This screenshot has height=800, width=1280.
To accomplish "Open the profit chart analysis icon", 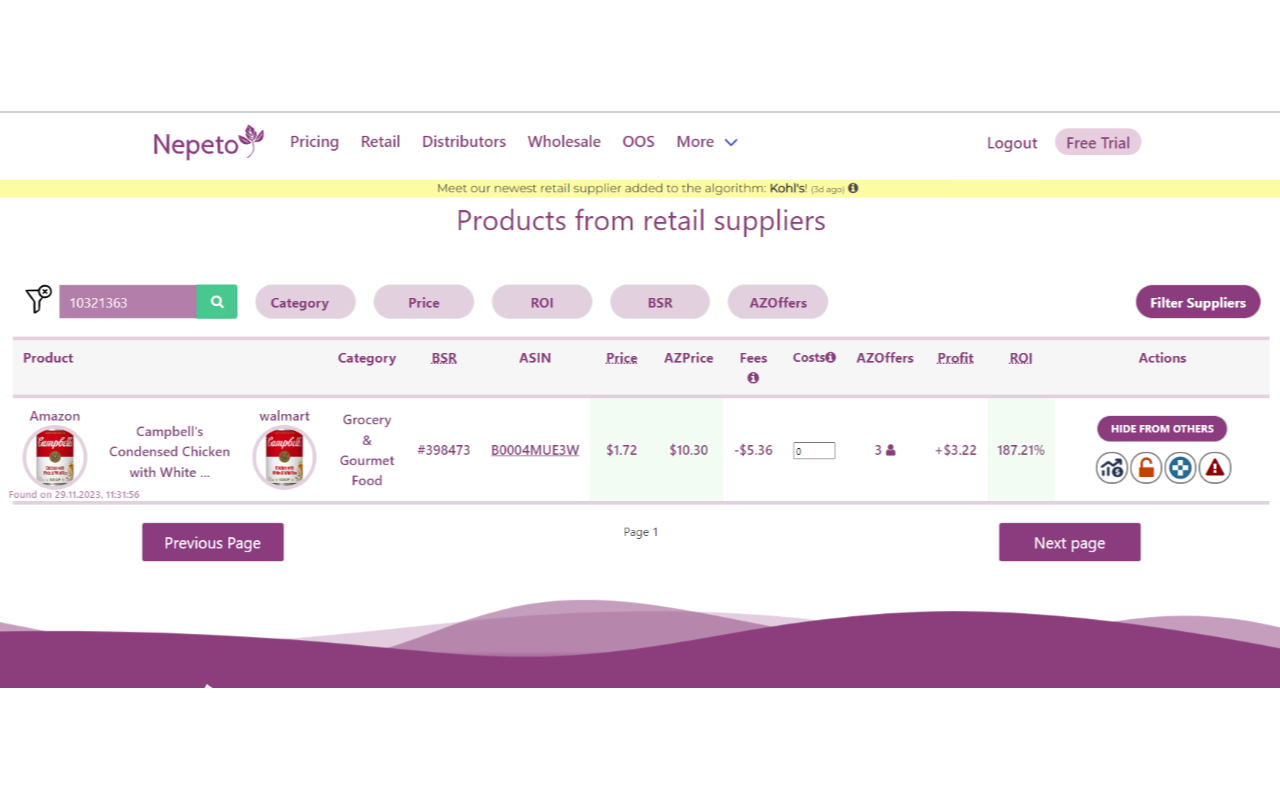I will [1112, 468].
